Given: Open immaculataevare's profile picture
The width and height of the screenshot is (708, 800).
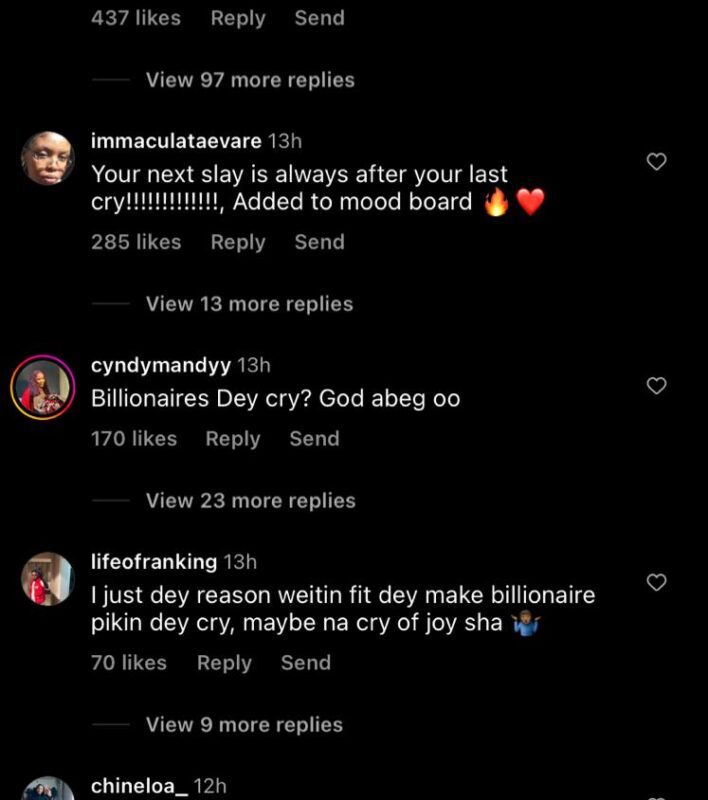Looking at the screenshot, I should (47, 160).
